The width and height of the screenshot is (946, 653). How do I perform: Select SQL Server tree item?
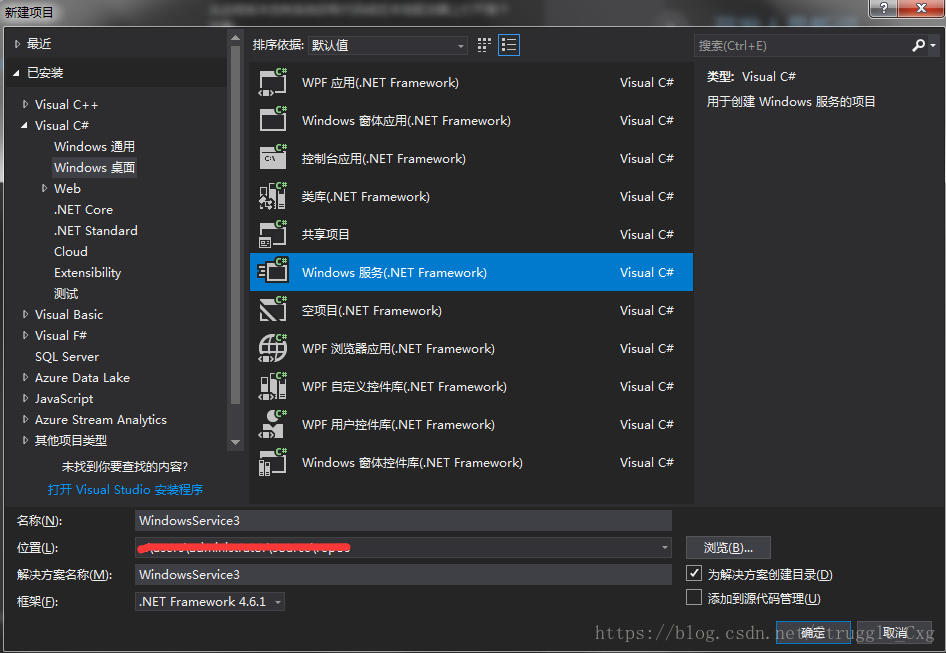coord(67,357)
